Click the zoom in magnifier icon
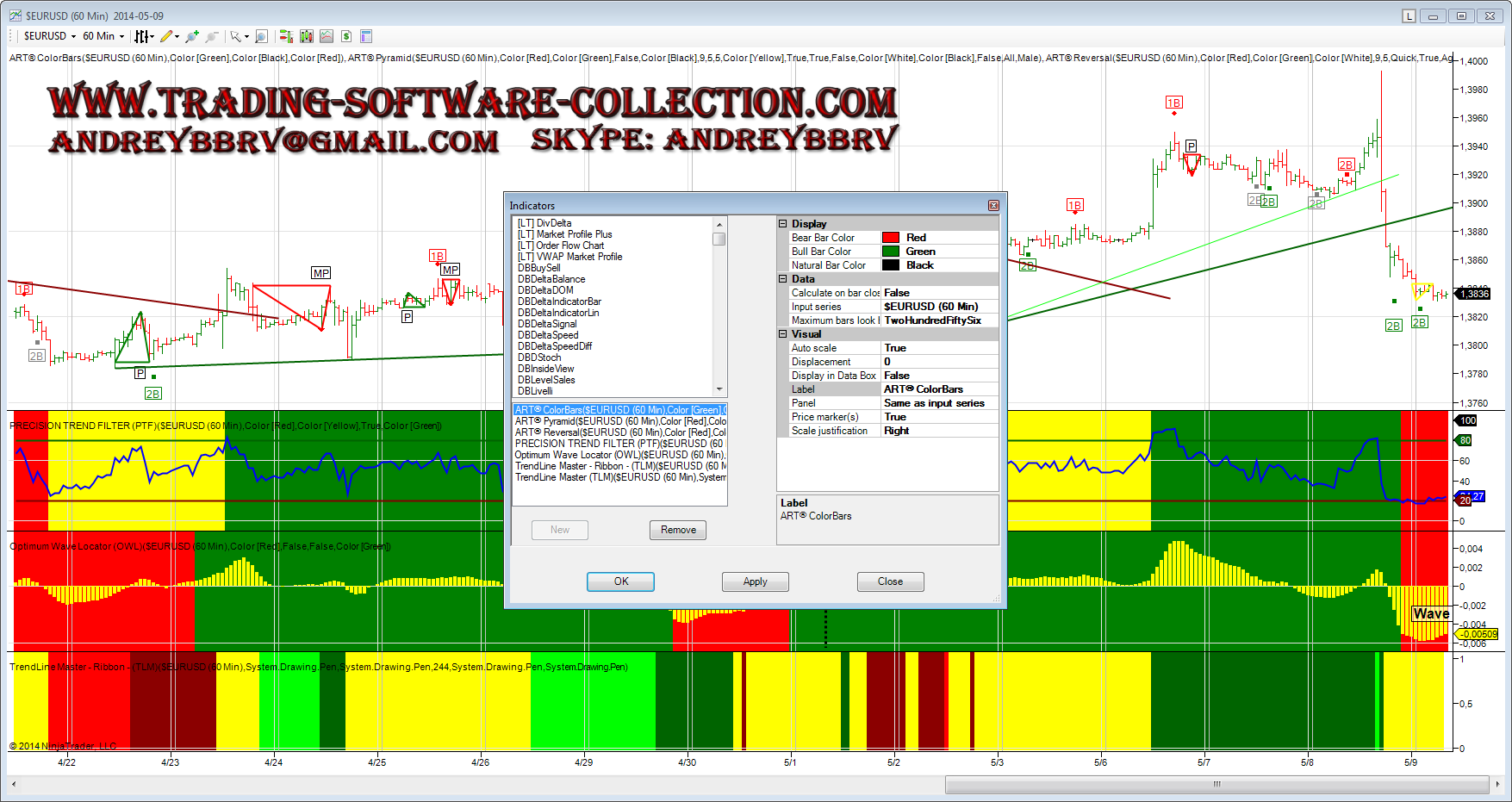Viewport: 1512px width, 802px height. pos(192,36)
